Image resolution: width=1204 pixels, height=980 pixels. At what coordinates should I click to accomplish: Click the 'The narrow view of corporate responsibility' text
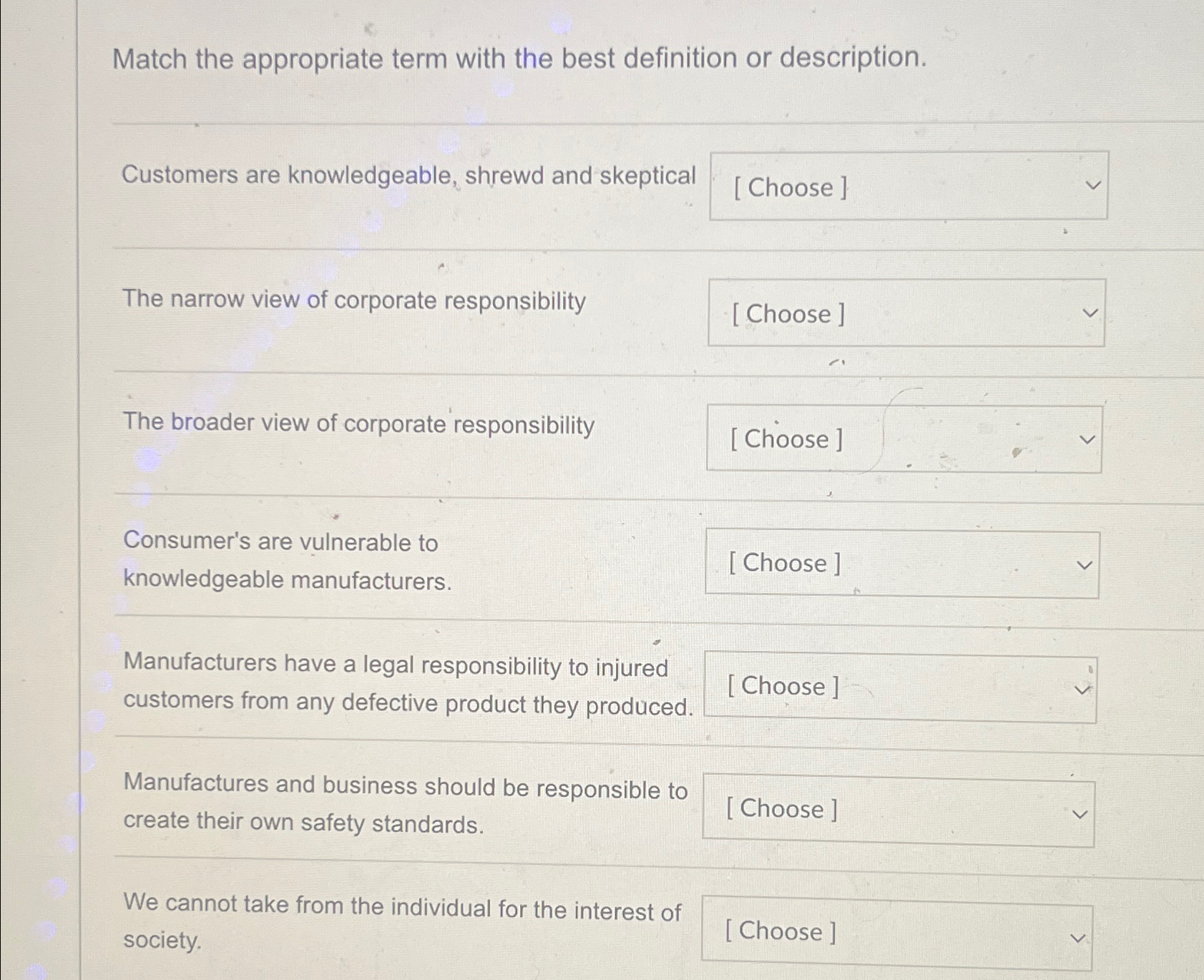[353, 301]
